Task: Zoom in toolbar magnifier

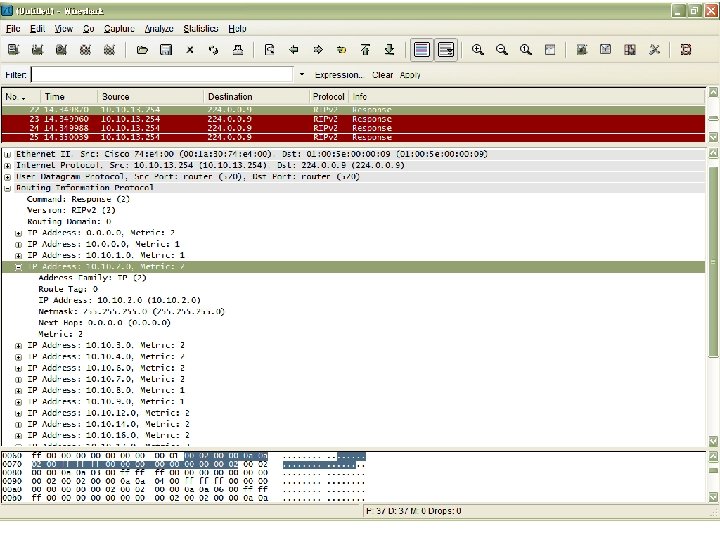Action: (x=478, y=50)
